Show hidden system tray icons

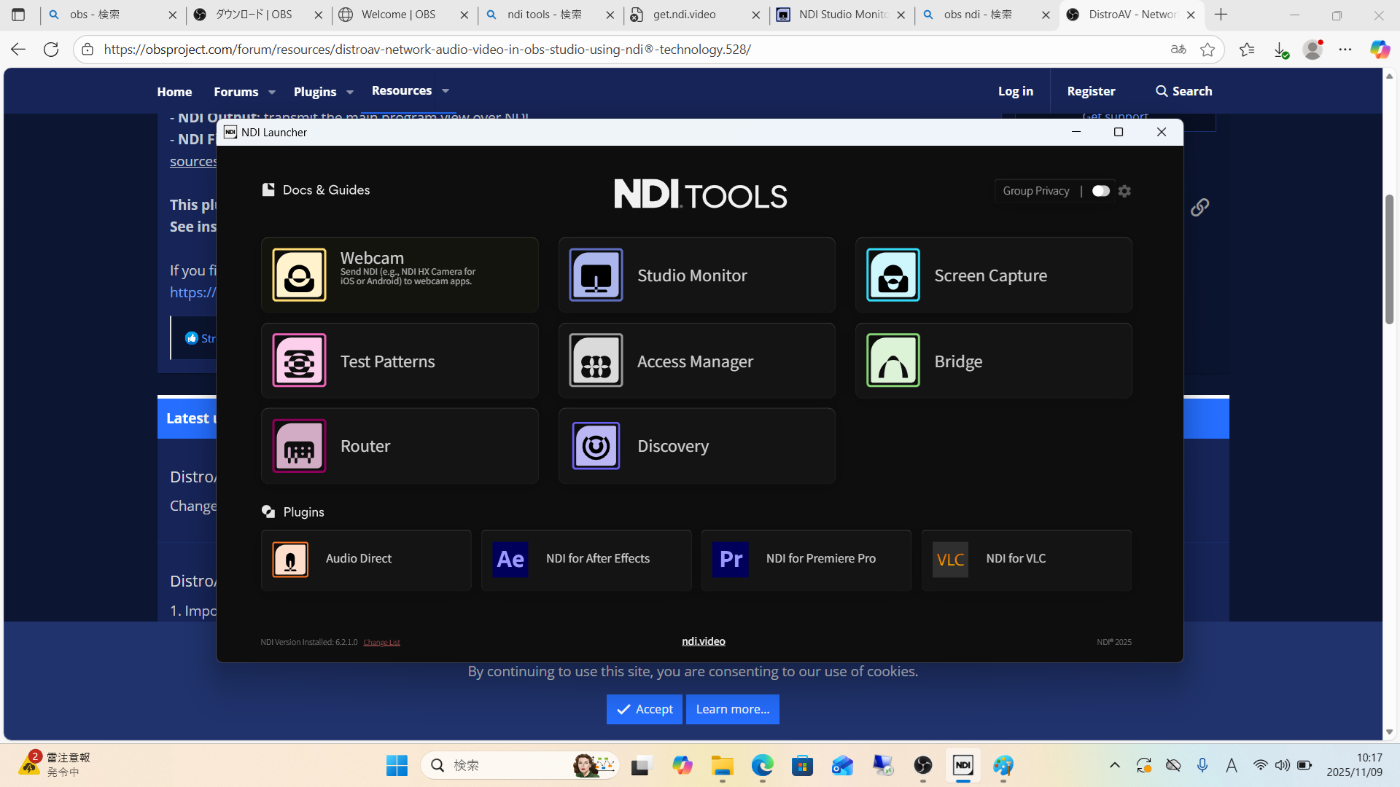[1115, 765]
